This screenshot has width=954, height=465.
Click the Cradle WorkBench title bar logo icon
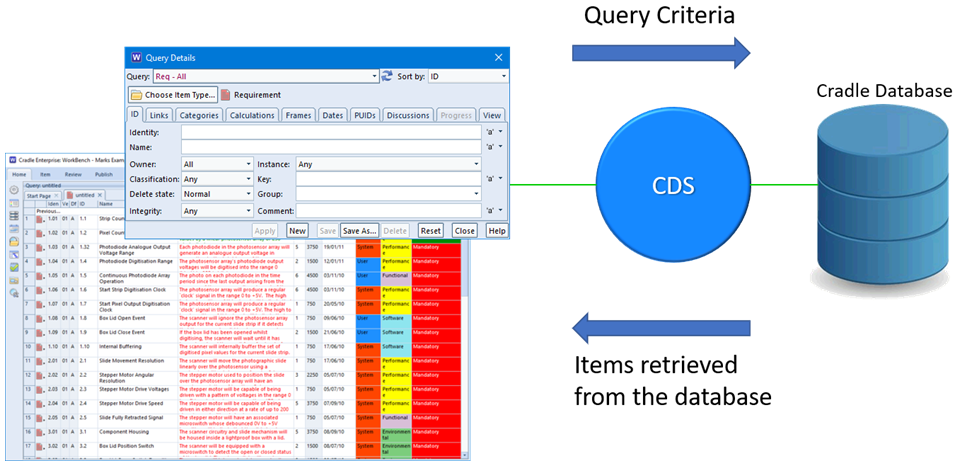click(13, 159)
